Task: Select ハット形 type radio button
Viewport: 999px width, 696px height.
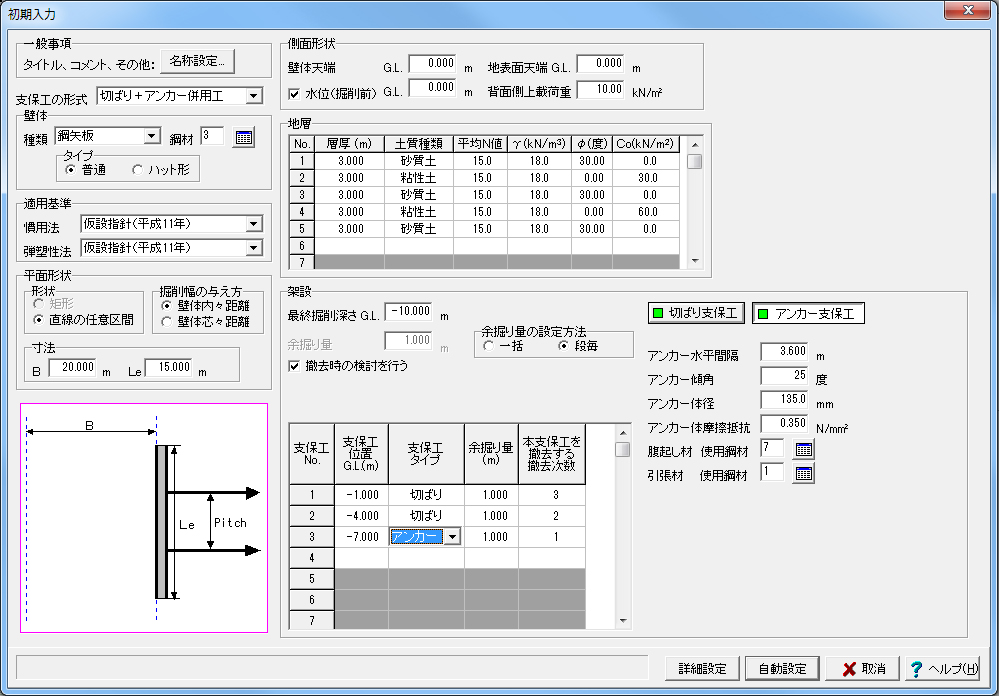Action: pos(139,170)
